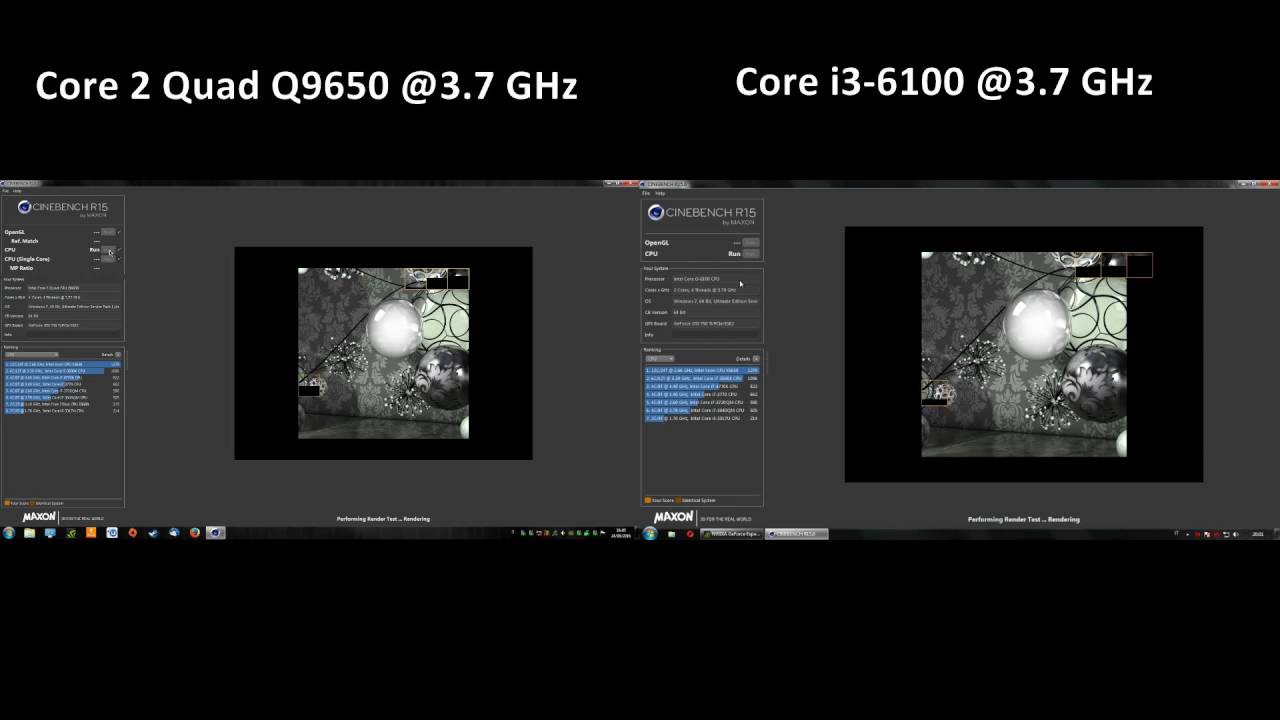This screenshot has width=1280, height=720.
Task: Toggle ranking Details button in left window
Action: 118,354
